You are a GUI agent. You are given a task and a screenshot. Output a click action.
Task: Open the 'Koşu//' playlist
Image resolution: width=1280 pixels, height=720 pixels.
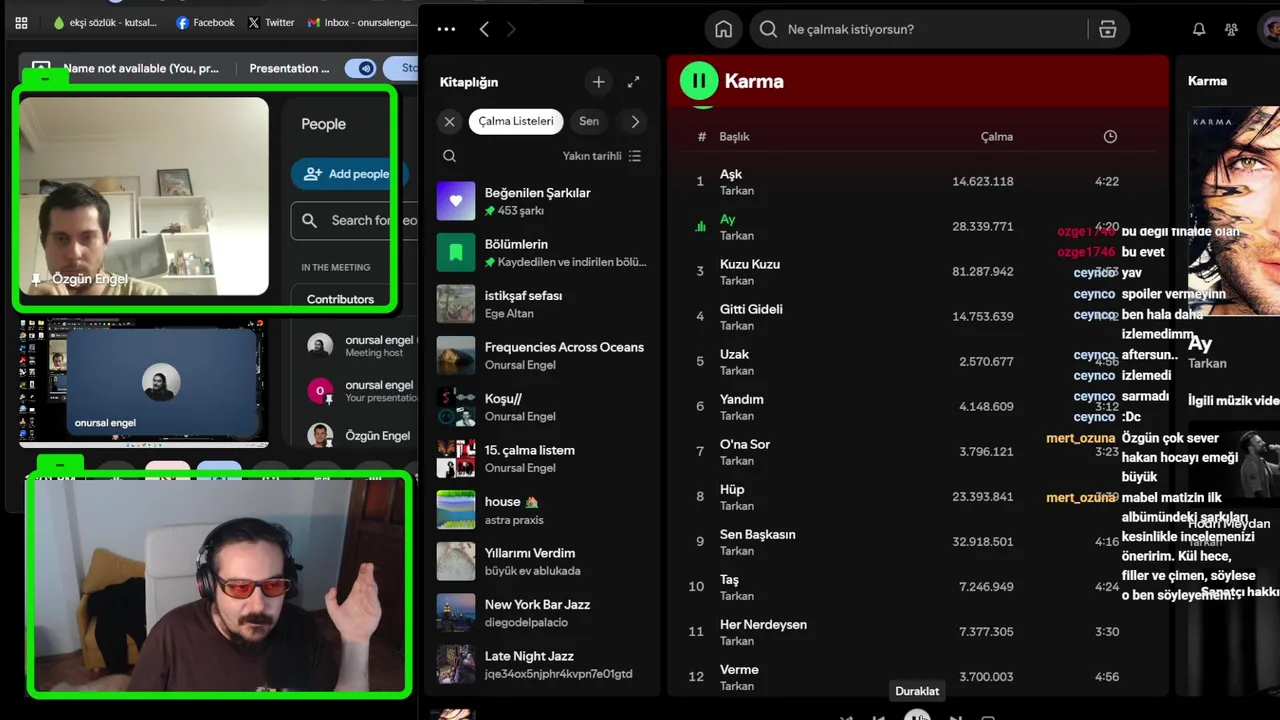click(543, 407)
